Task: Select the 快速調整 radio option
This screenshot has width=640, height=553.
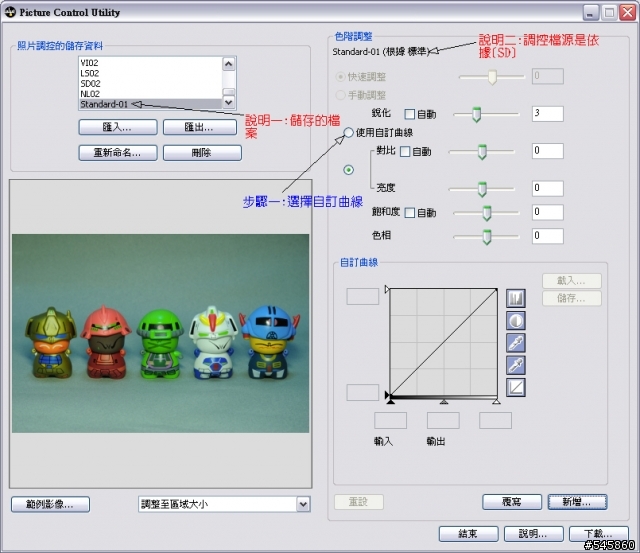Action: click(x=340, y=76)
